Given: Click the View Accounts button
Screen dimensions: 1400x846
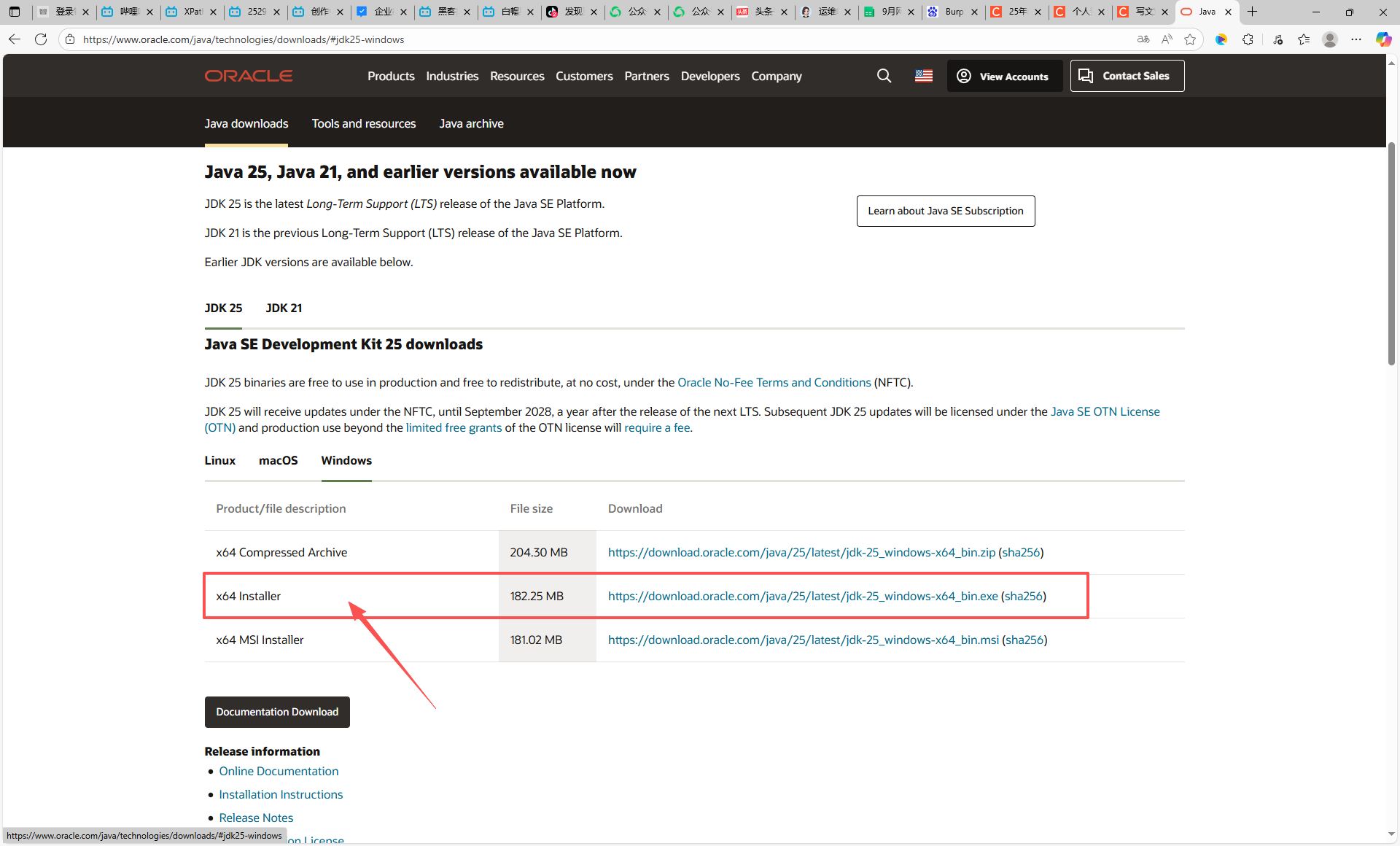Looking at the screenshot, I should pyautogui.click(x=1003, y=76).
